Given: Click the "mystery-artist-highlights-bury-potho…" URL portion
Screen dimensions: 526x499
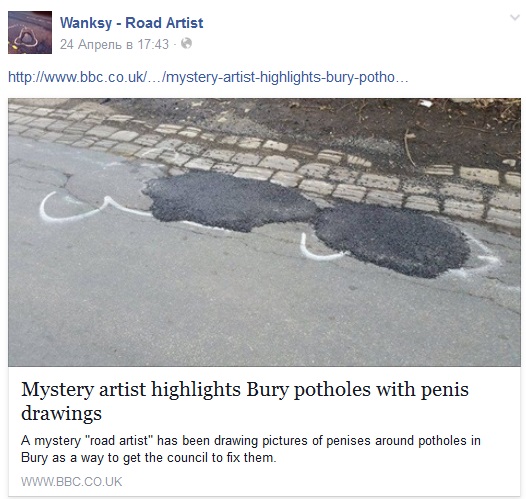Looking at the screenshot, I should pos(287,77).
